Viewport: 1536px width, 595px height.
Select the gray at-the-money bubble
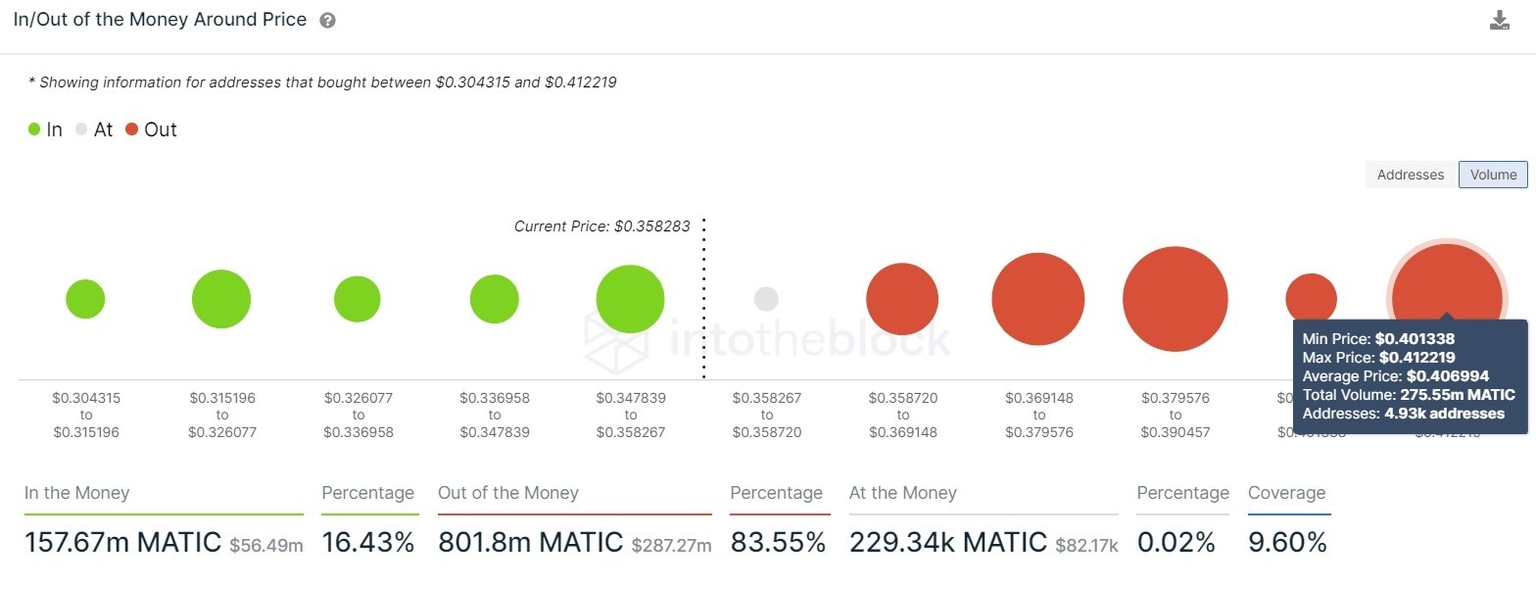(766, 297)
